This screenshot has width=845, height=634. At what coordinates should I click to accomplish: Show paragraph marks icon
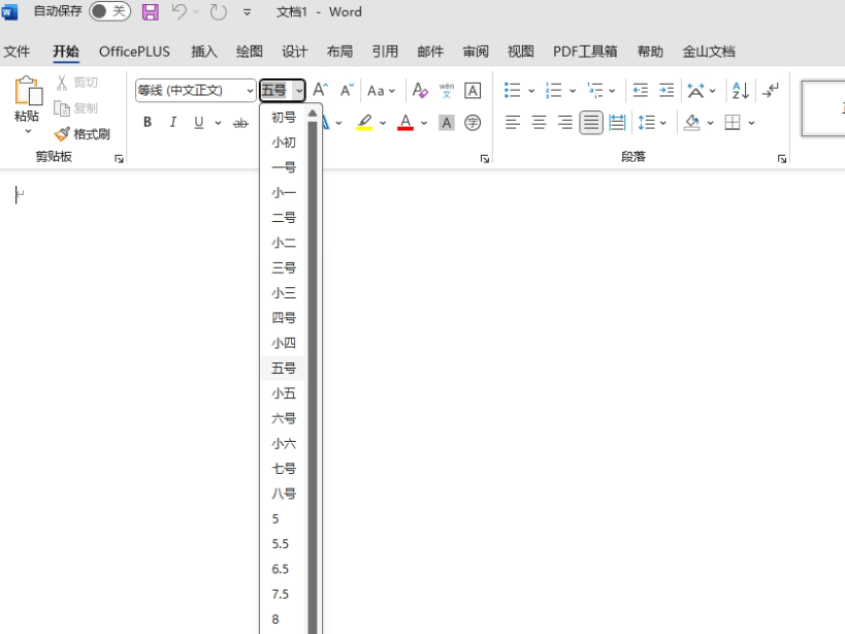tap(771, 90)
